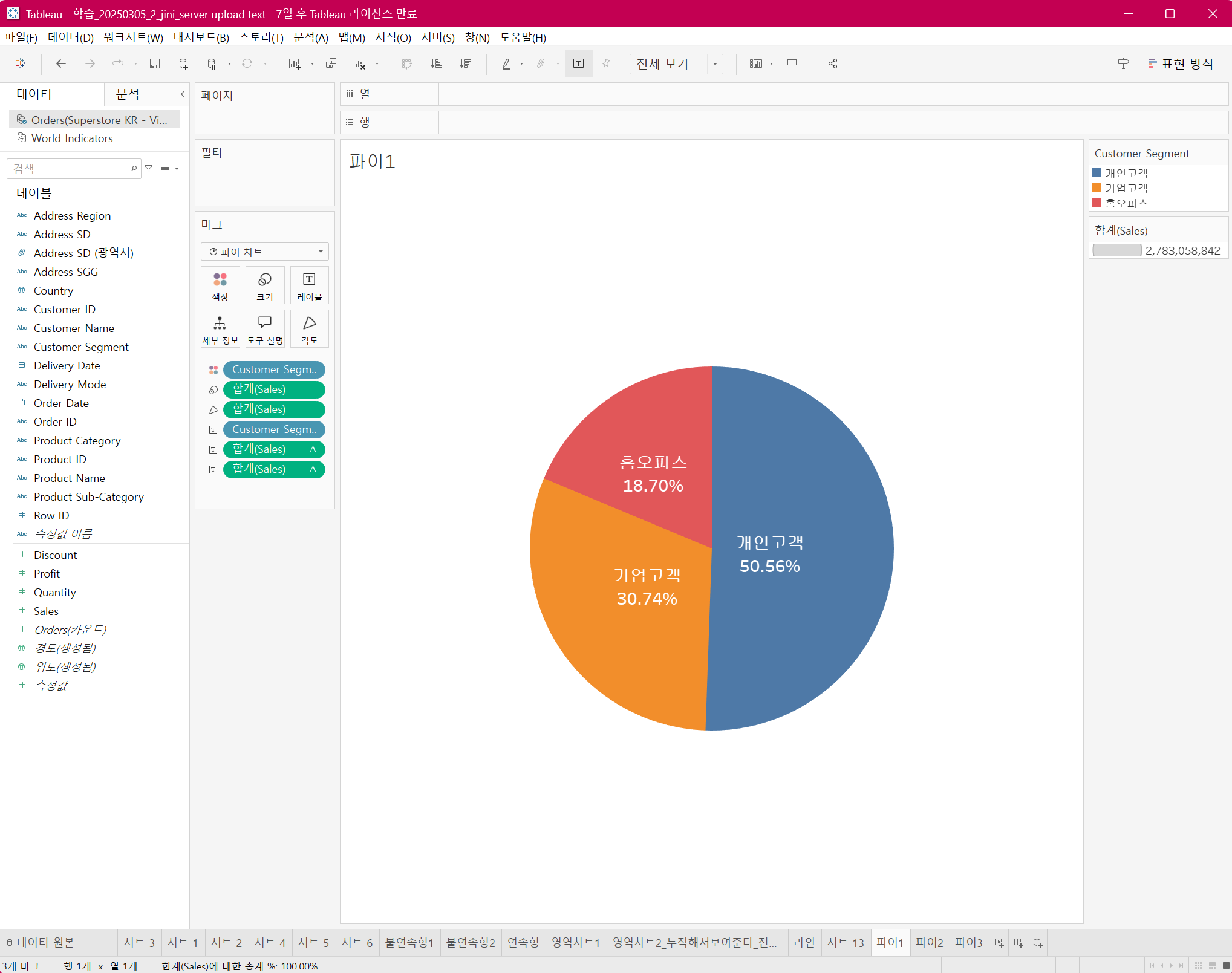Click the Swap rows and columns icon
The image size is (1232, 973).
pos(407,63)
